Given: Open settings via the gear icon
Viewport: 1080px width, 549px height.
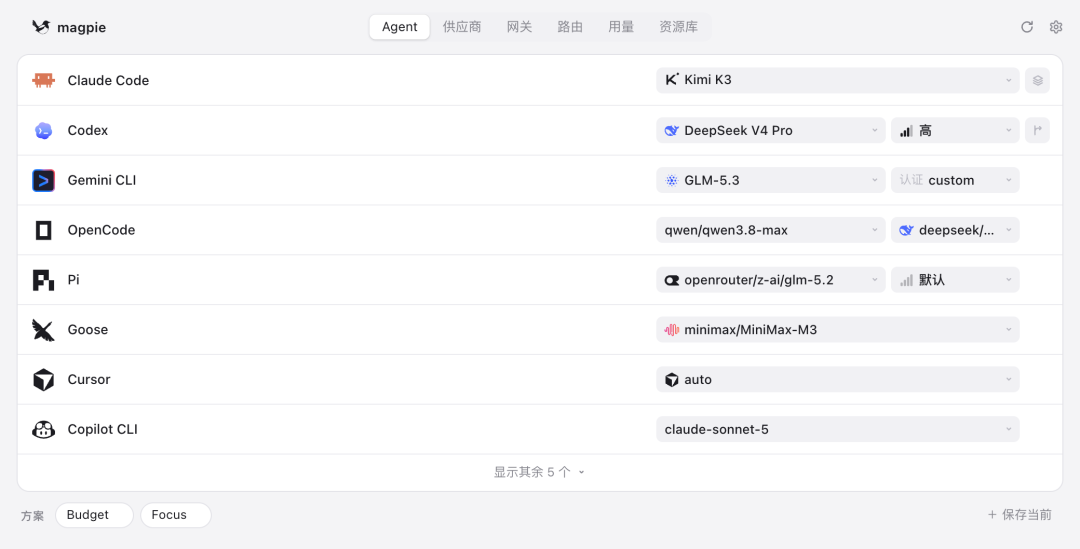Looking at the screenshot, I should coord(1056,27).
